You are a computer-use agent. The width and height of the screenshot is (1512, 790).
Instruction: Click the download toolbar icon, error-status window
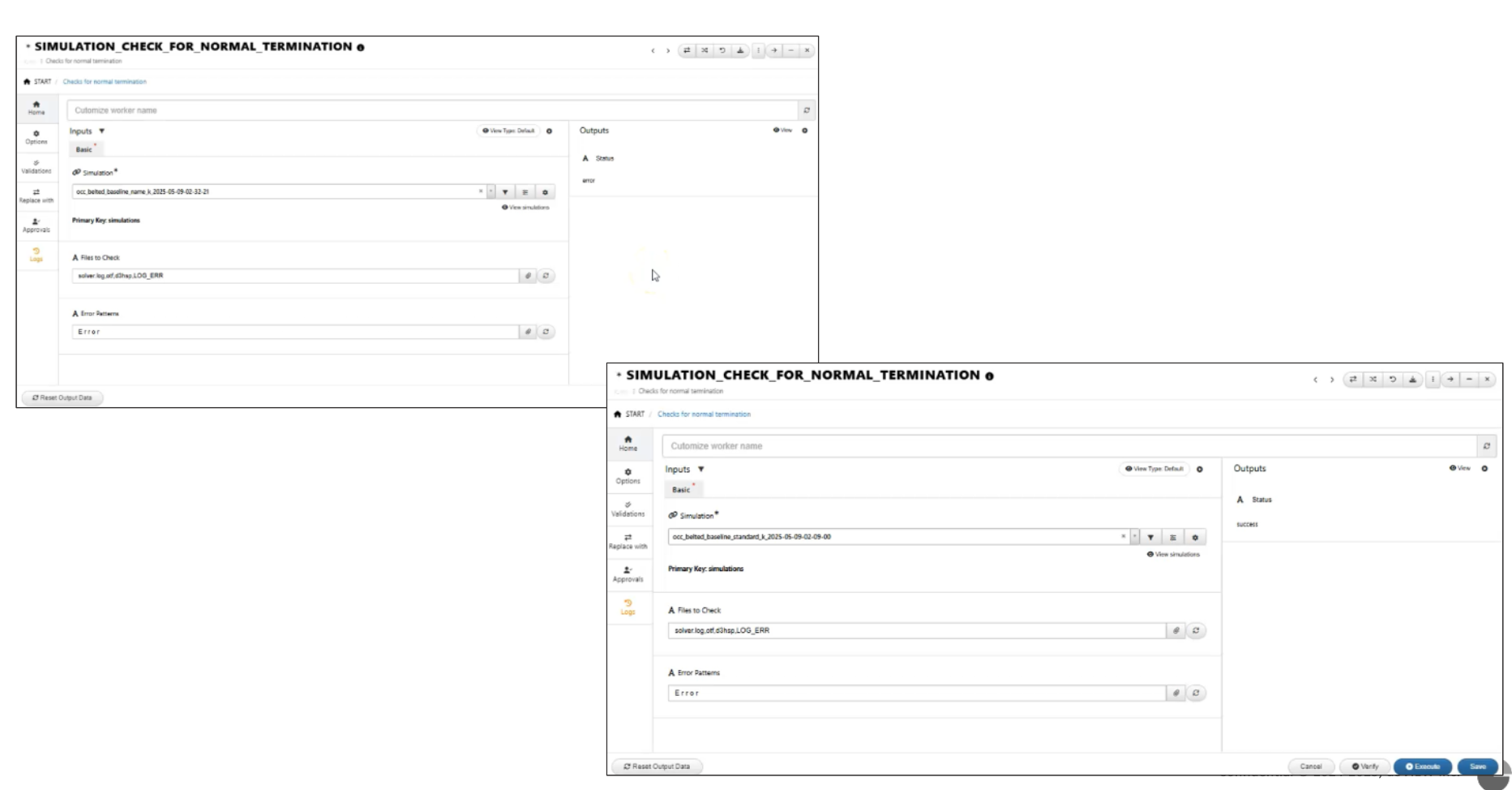(x=739, y=50)
